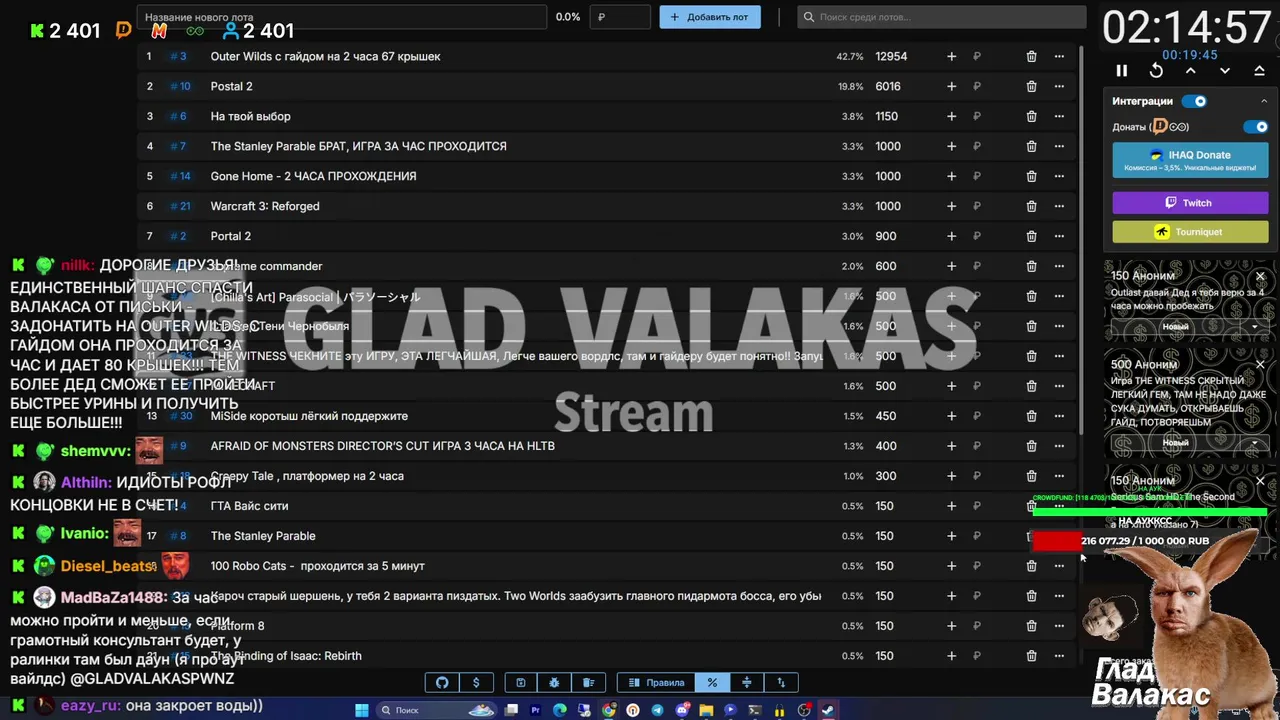Delete the Platform 8 lot

pos(1031,626)
